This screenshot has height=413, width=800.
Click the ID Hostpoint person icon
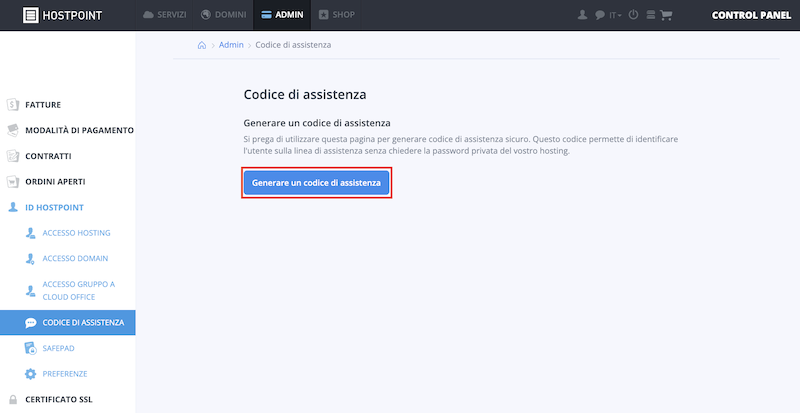[x=13, y=207]
